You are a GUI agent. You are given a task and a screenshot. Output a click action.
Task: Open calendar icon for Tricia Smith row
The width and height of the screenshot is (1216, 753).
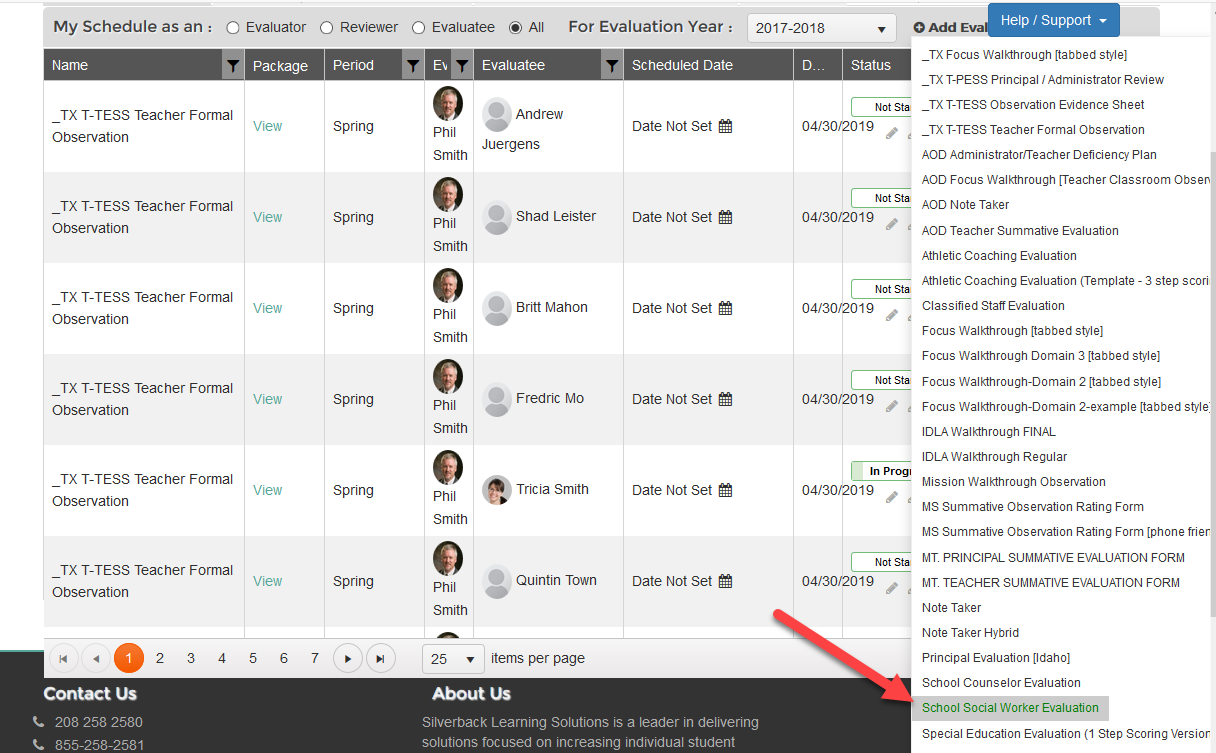click(x=726, y=490)
